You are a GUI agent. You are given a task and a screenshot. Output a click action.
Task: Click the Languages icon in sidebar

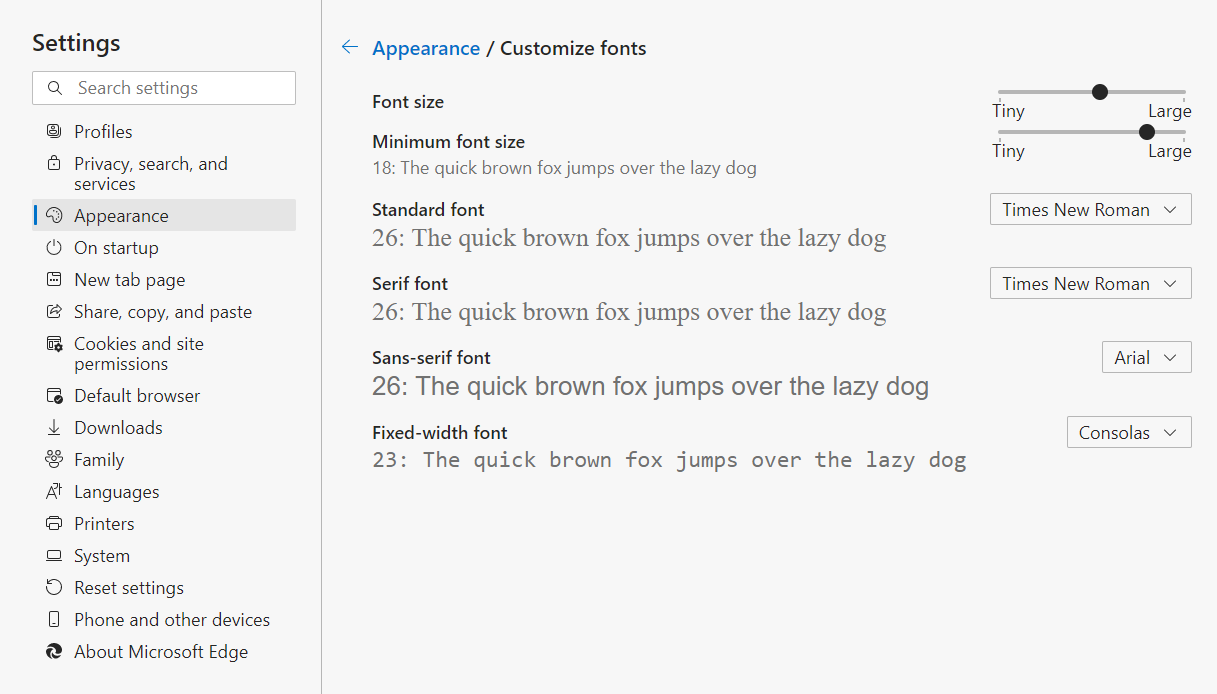click(x=54, y=492)
